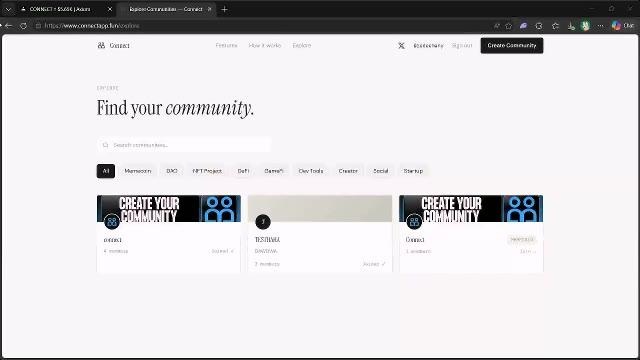The height and width of the screenshot is (360, 640).
Task: Click the subtitle under TESTHAHA name
Action: pyautogui.click(x=266, y=251)
